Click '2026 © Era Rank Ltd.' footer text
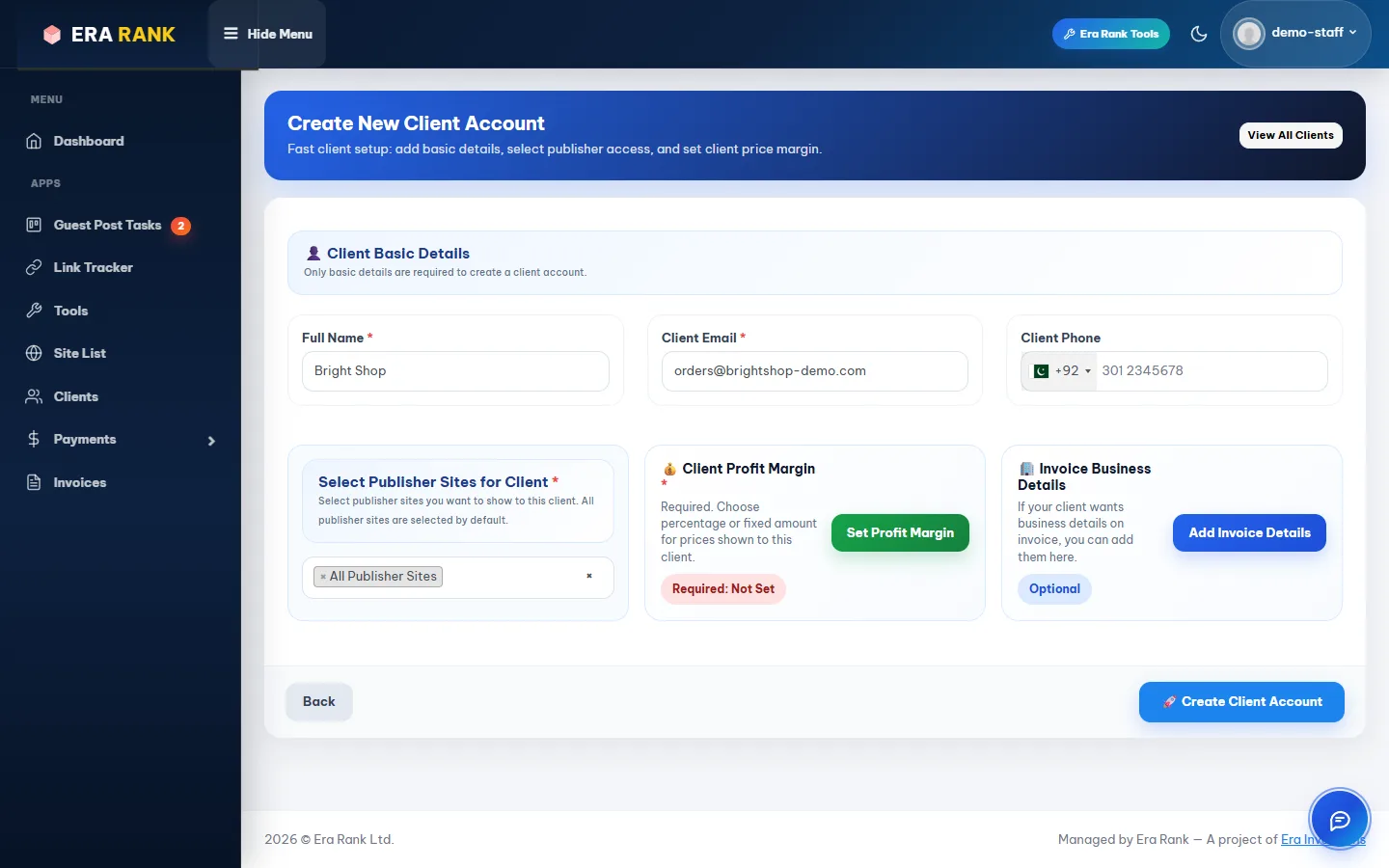Viewport: 1389px width, 868px height. click(329, 839)
